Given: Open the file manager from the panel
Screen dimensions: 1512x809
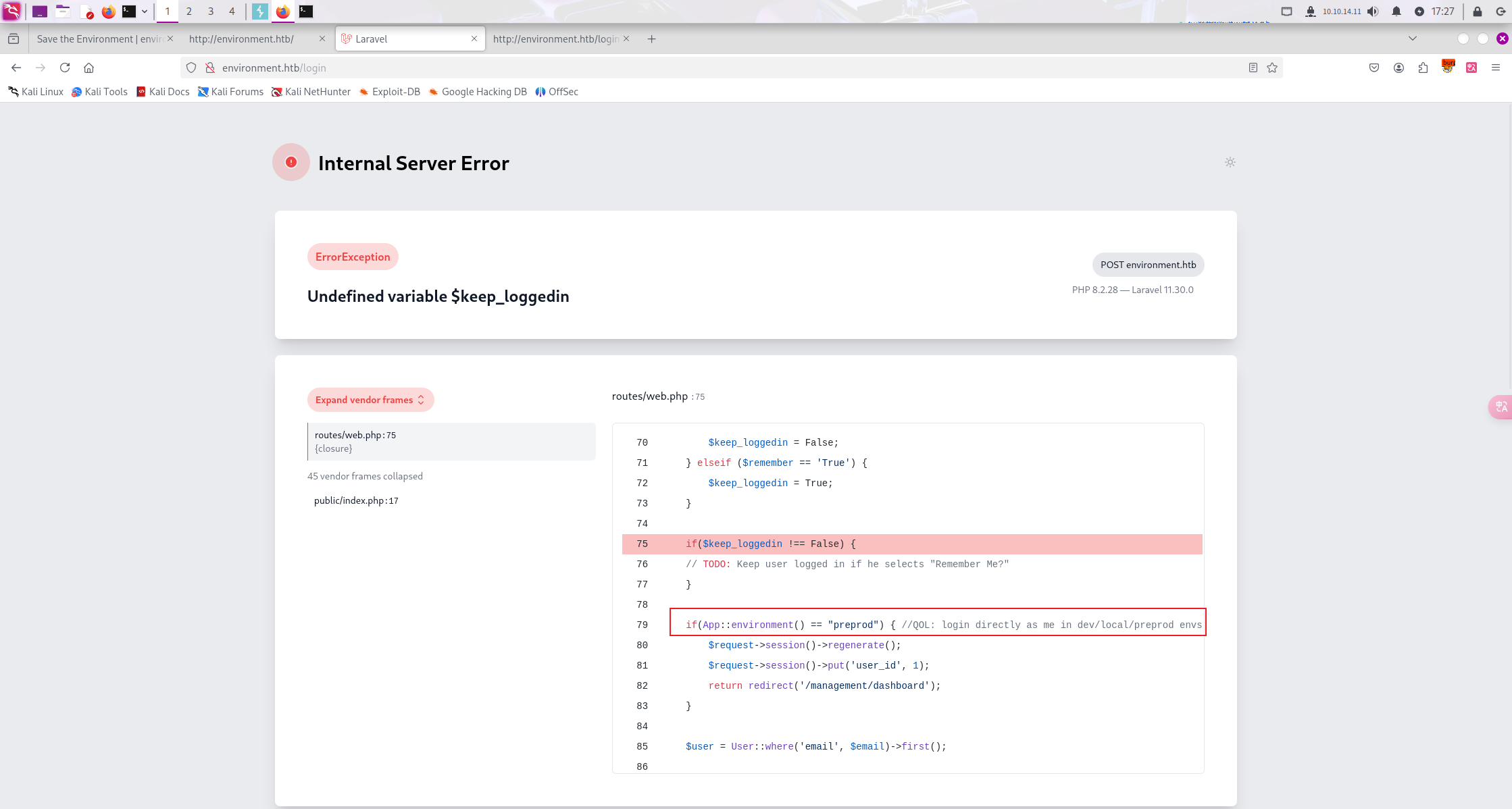Looking at the screenshot, I should click(x=63, y=11).
